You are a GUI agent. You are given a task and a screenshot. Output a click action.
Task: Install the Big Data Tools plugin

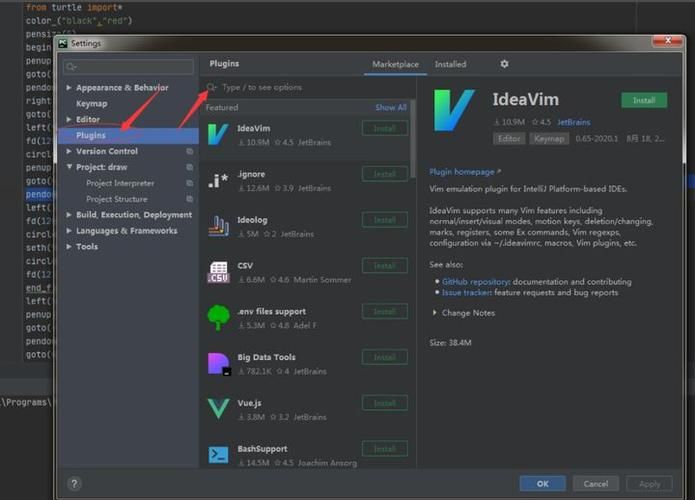click(x=385, y=357)
